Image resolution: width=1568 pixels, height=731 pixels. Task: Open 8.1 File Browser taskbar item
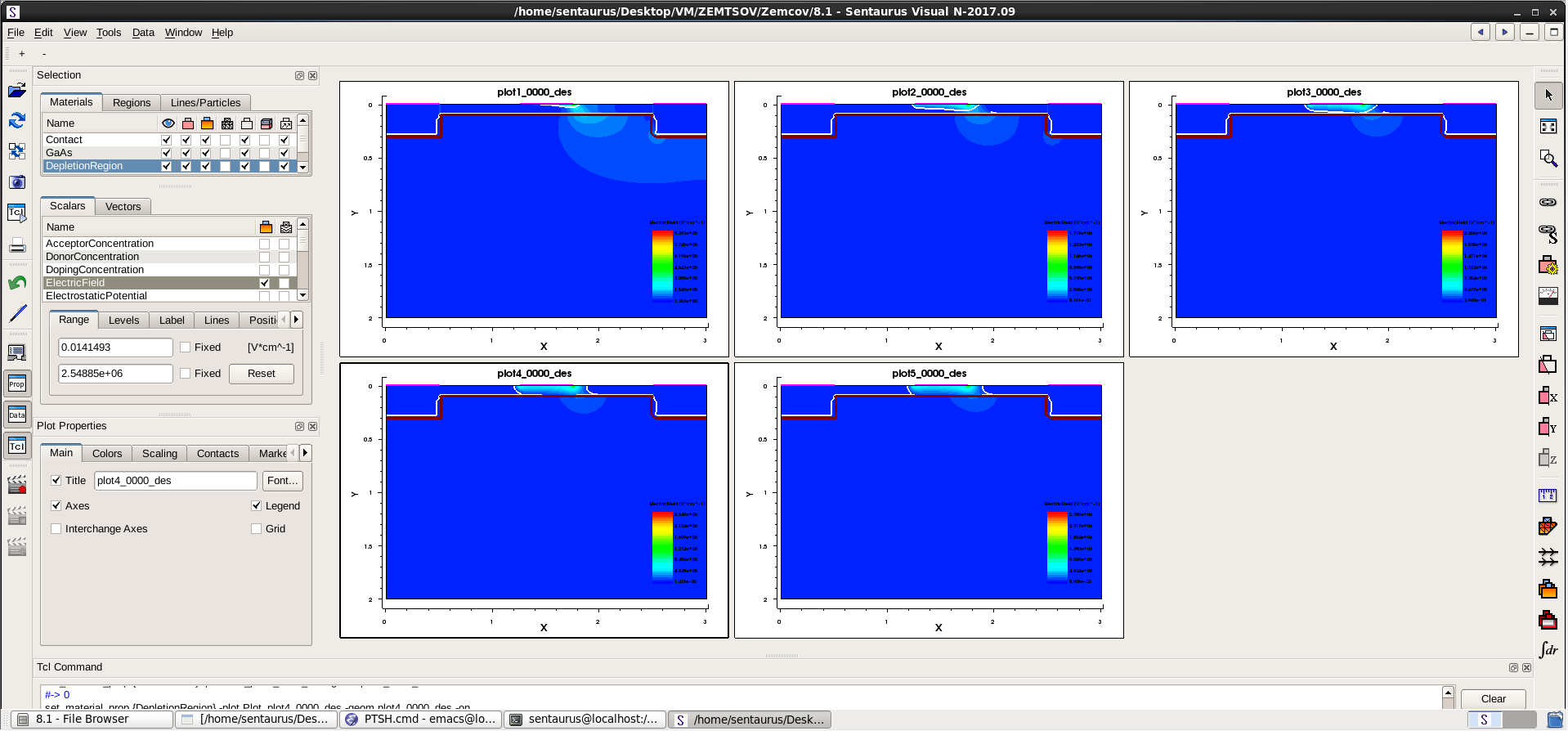92,720
